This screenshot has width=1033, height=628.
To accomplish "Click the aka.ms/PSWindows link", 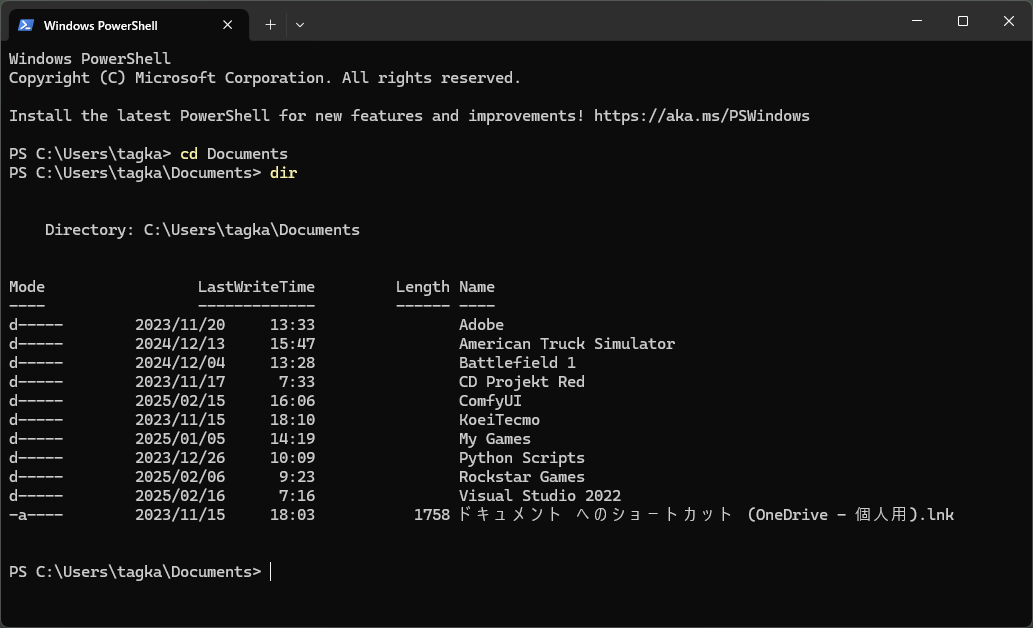I will pyautogui.click(x=701, y=116).
